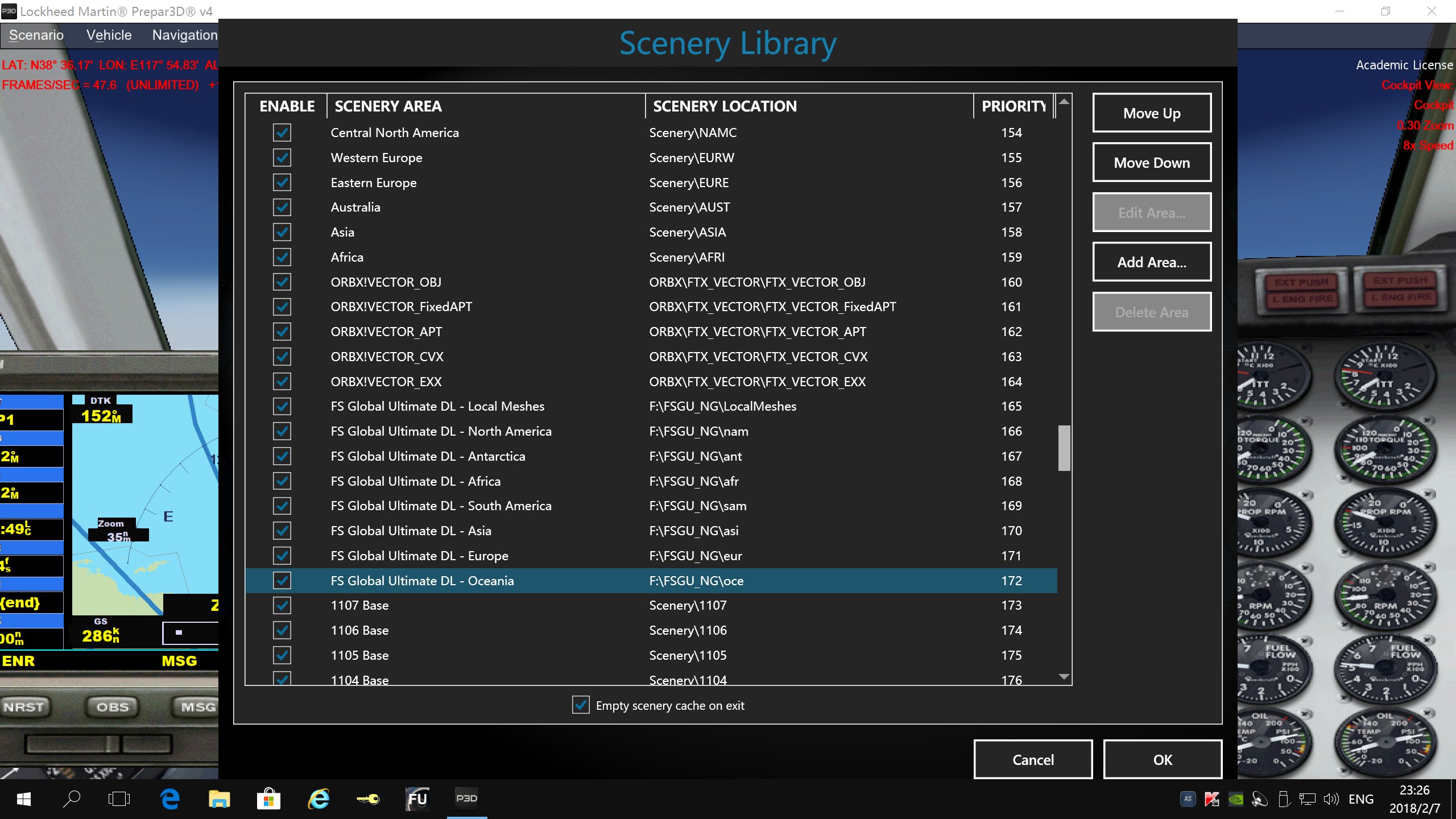Click PRIORITY column header
1456x819 pixels.
coord(1014,106)
